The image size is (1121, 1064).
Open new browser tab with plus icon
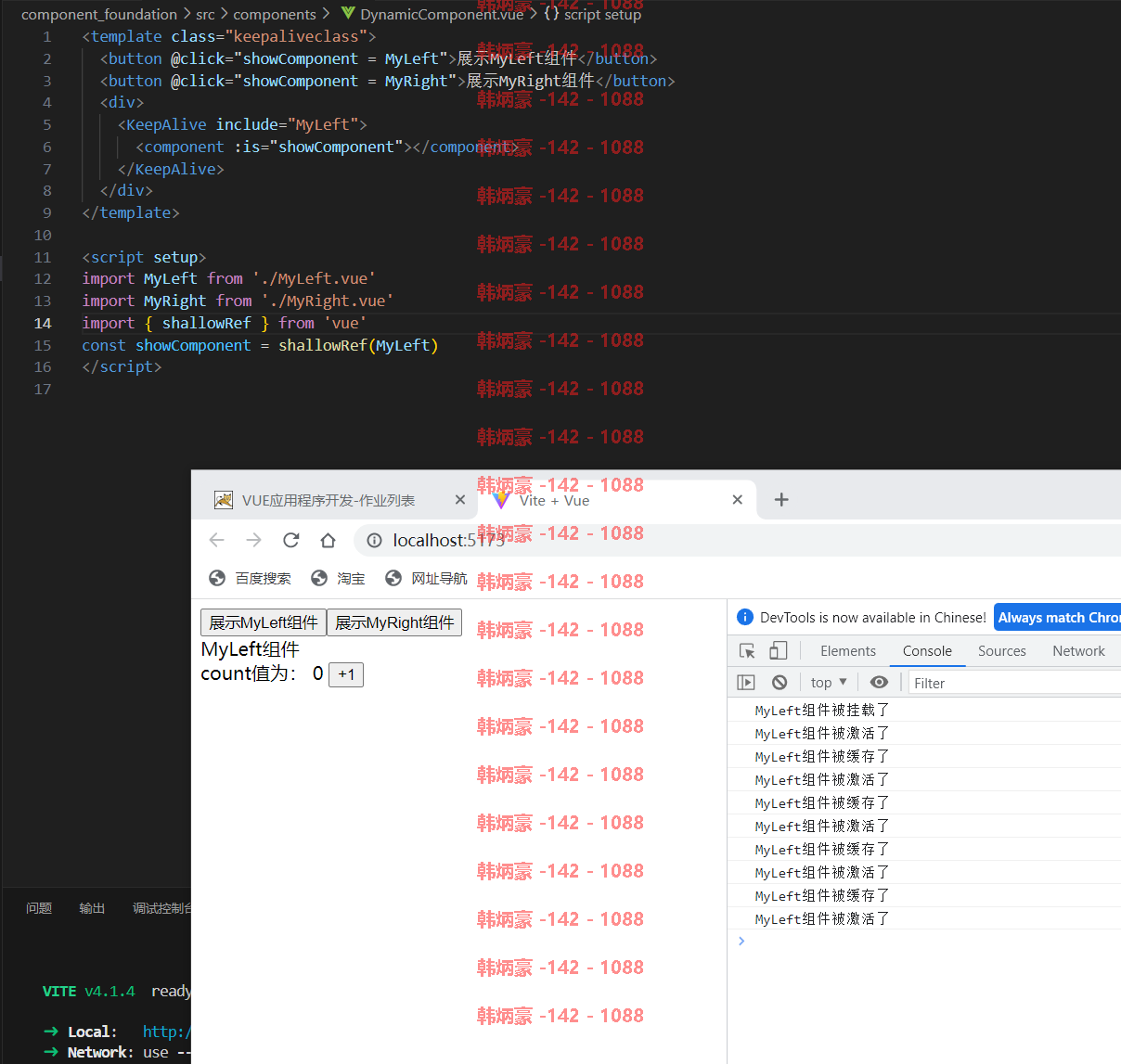pyautogui.click(x=781, y=500)
